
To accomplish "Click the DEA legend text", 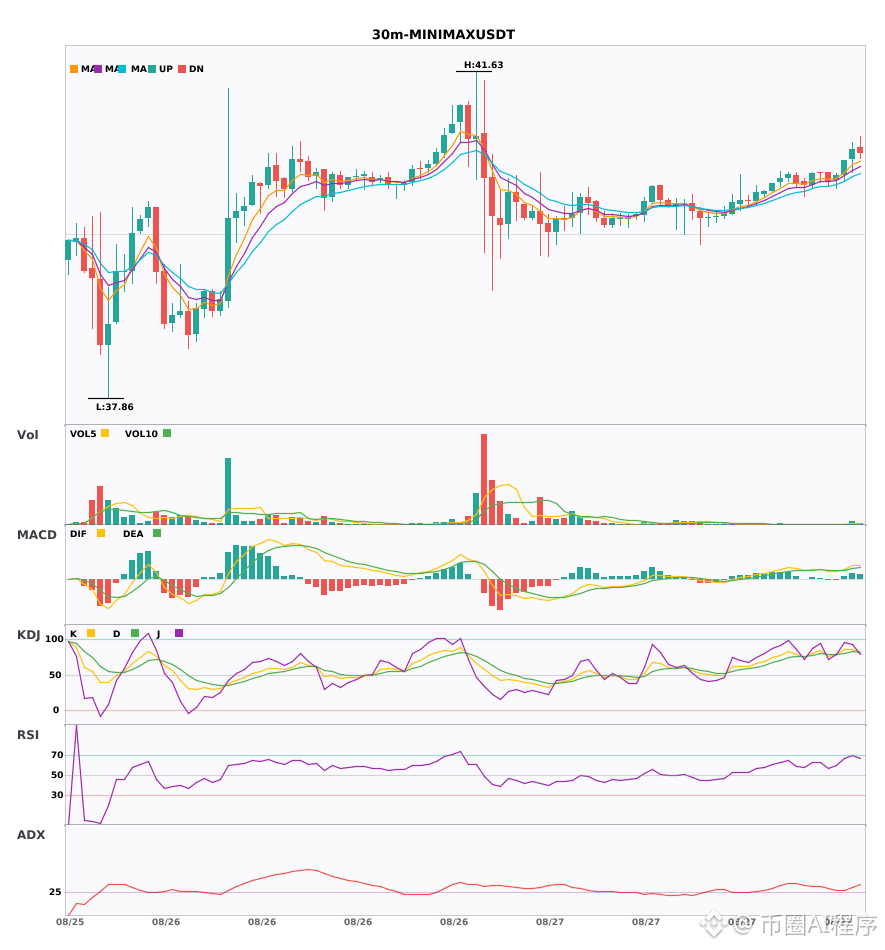I will click(x=133, y=534).
